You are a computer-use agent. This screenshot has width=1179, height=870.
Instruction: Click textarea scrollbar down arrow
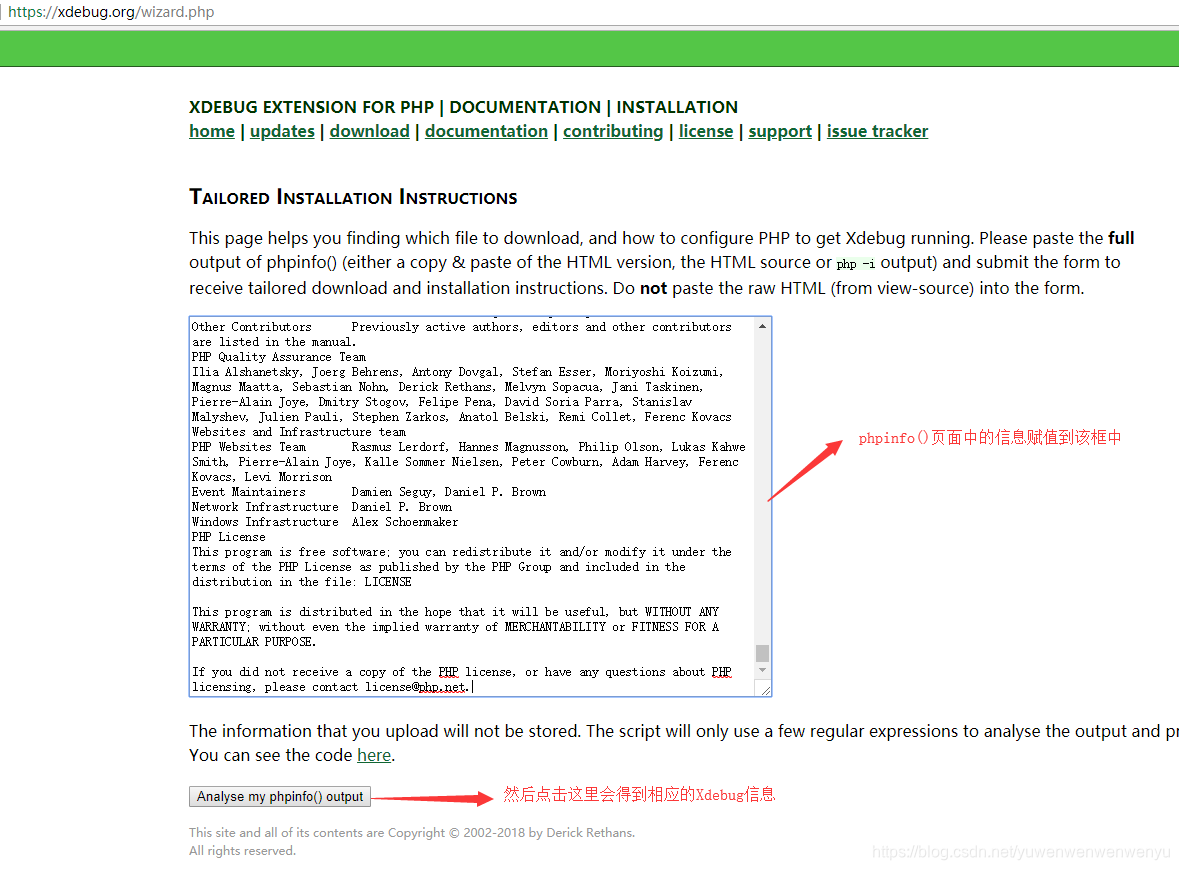pos(762,670)
